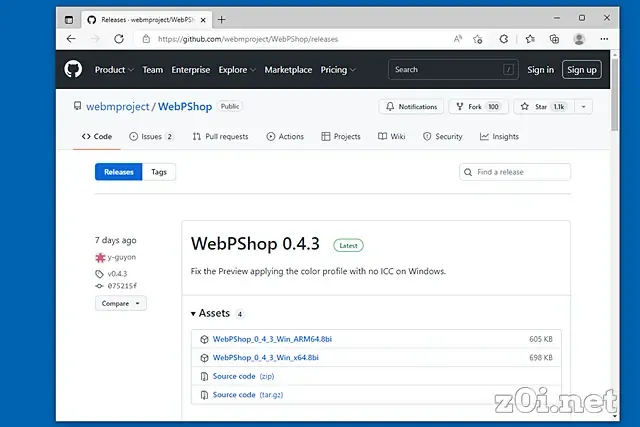The image size is (640, 427).
Task: Open the Enterprise nav link
Action: [x=191, y=70]
